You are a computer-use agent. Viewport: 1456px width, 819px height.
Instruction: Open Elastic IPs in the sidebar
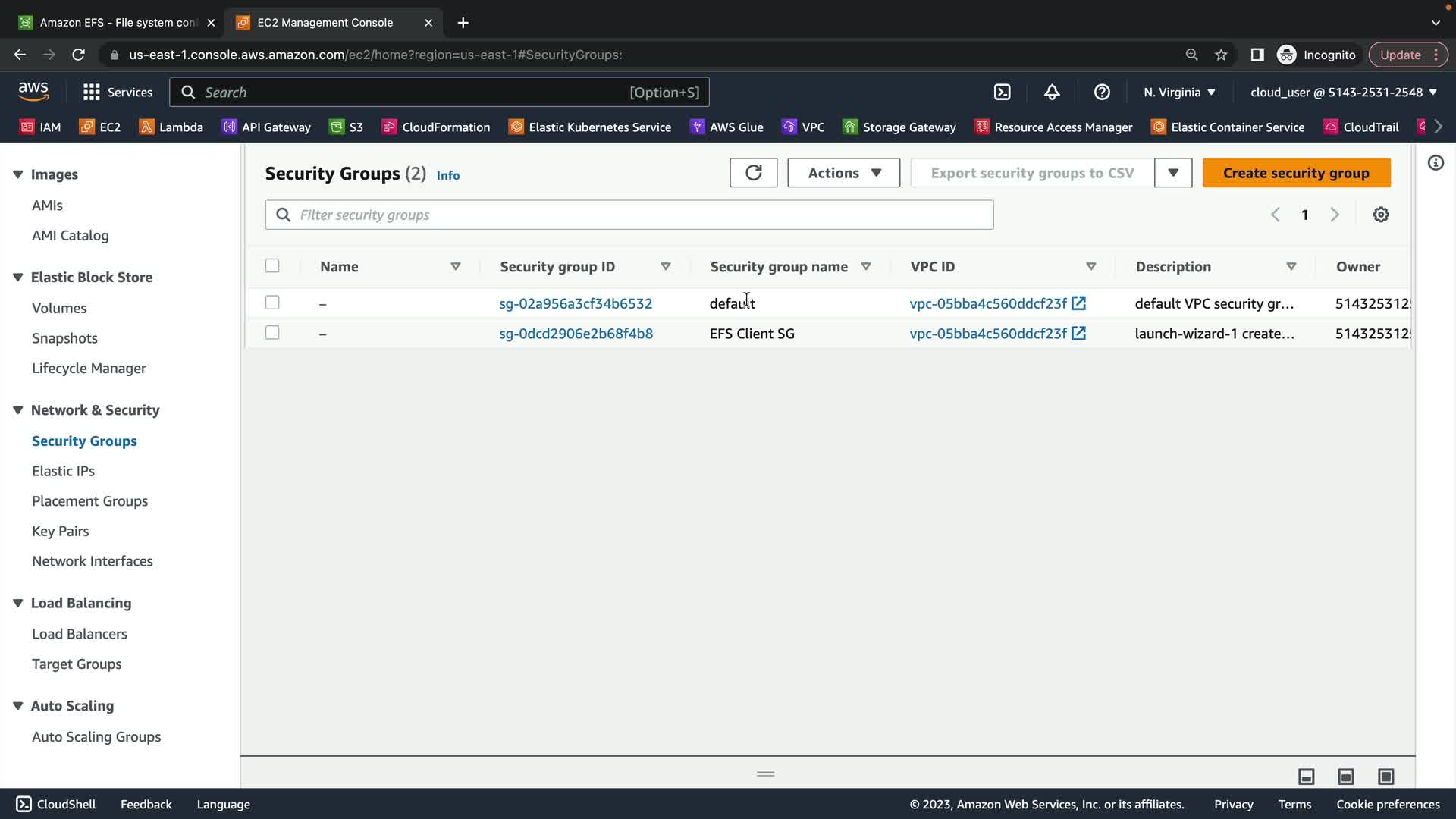pyautogui.click(x=63, y=471)
